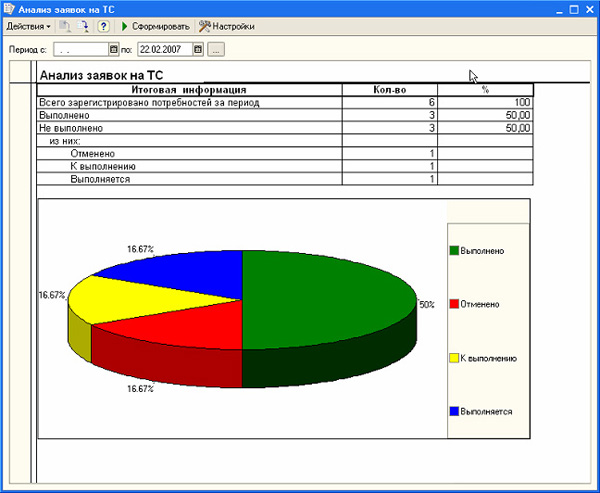The height and width of the screenshot is (493, 600).
Task: Click the empty Период с date field
Action: click(x=81, y=49)
